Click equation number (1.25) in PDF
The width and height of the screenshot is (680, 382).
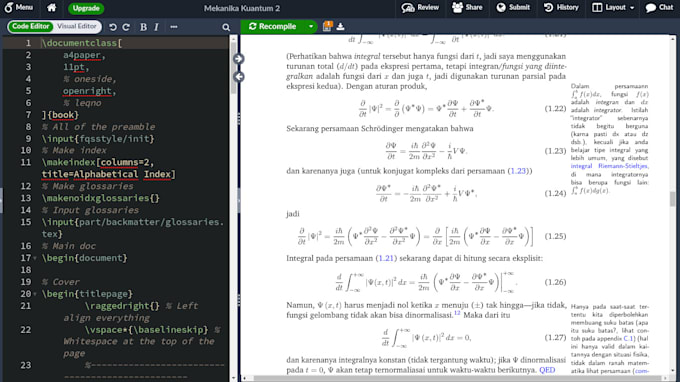tap(555, 236)
